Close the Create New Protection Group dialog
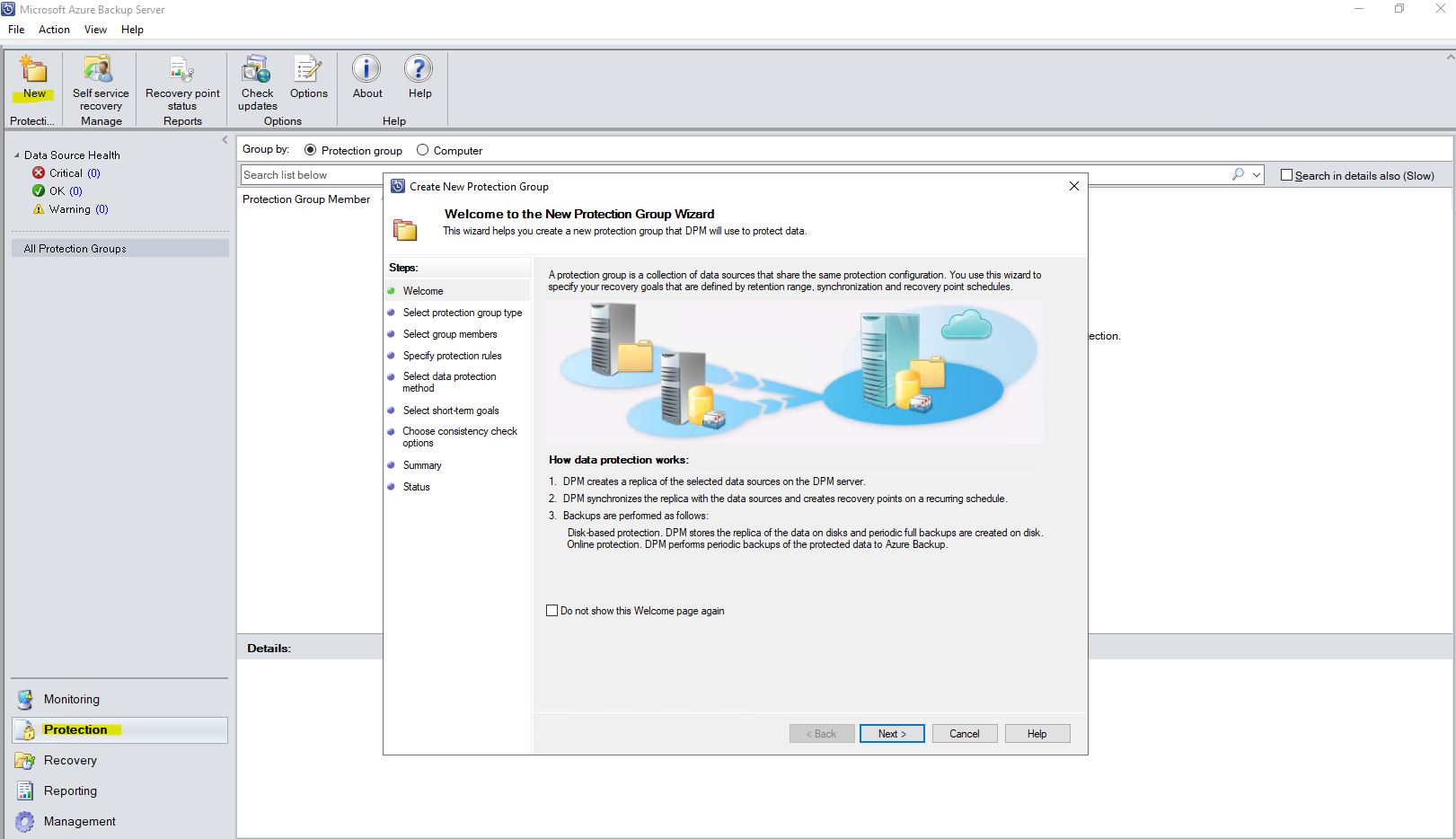Screen dimensions: 1456x839 click(1073, 186)
